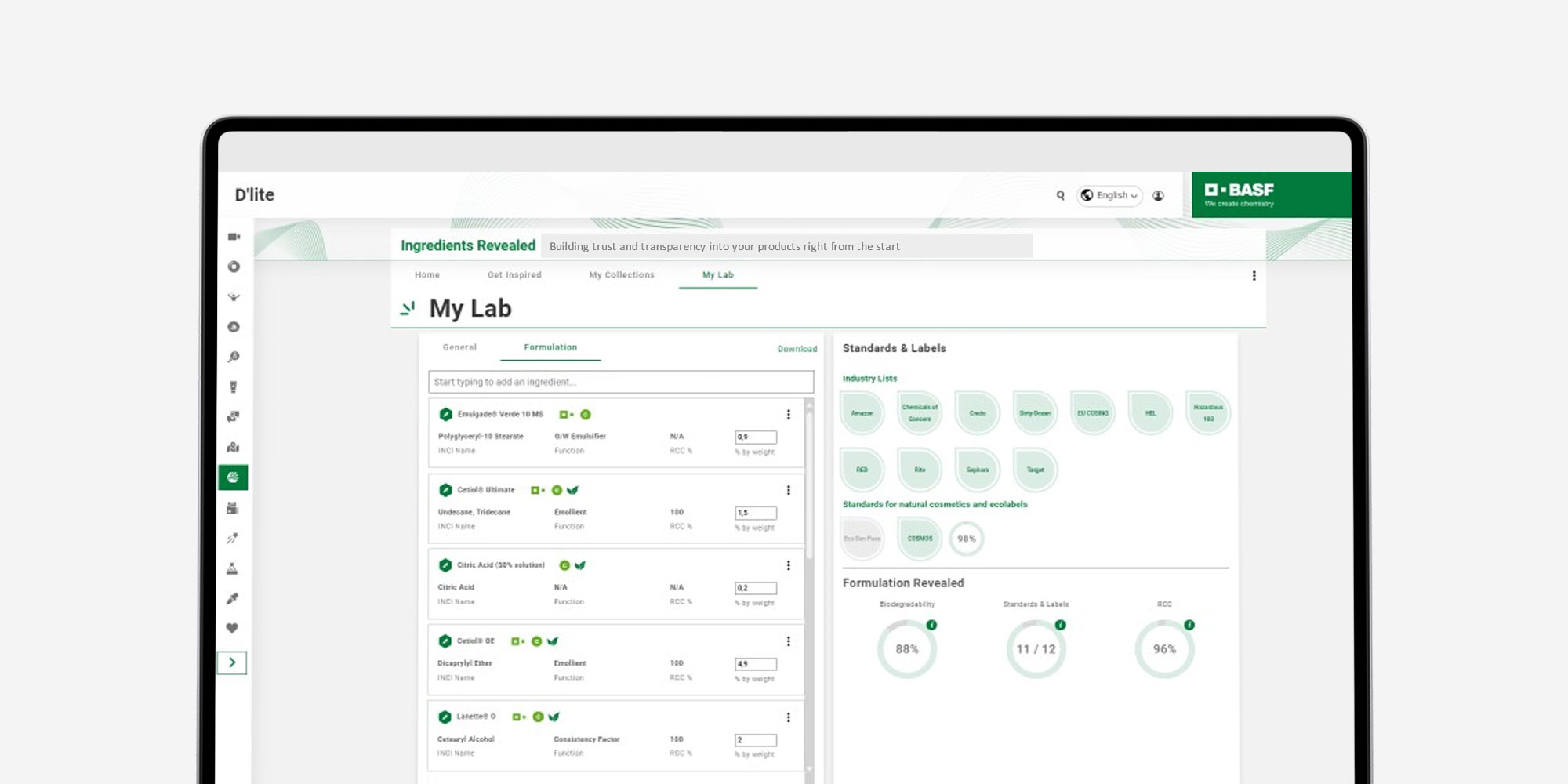Click hexagon icon beside Emulgade Verde 10 MS
Screen dimensions: 1568x784
pyautogui.click(x=446, y=414)
